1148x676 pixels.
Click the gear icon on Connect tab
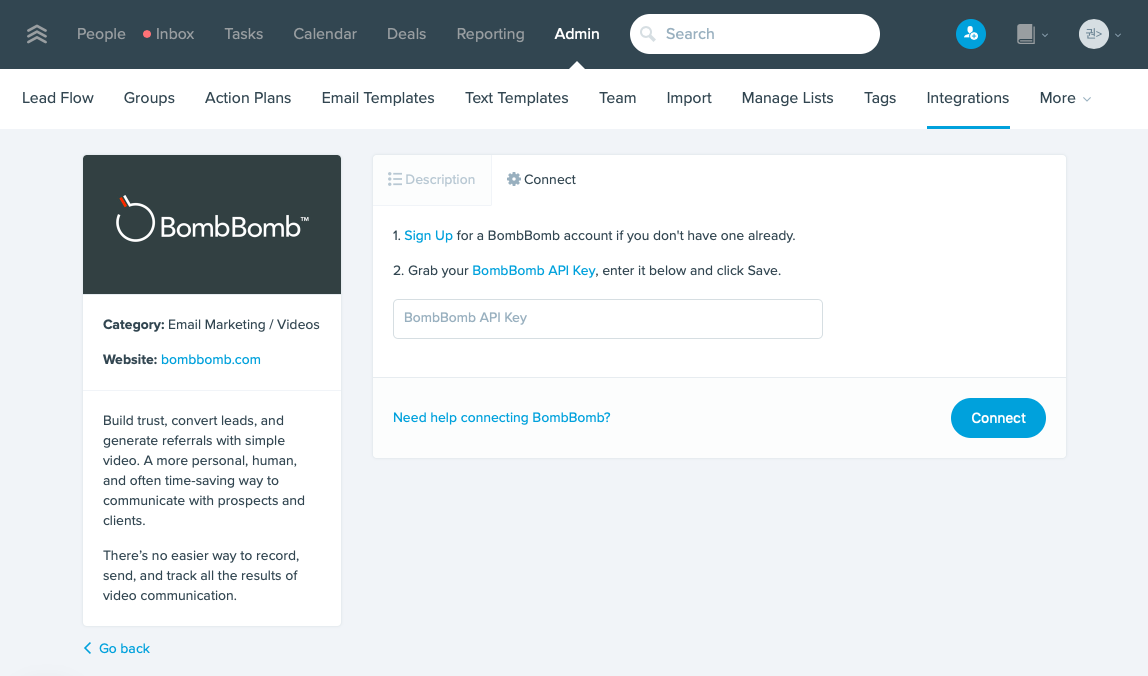514,179
